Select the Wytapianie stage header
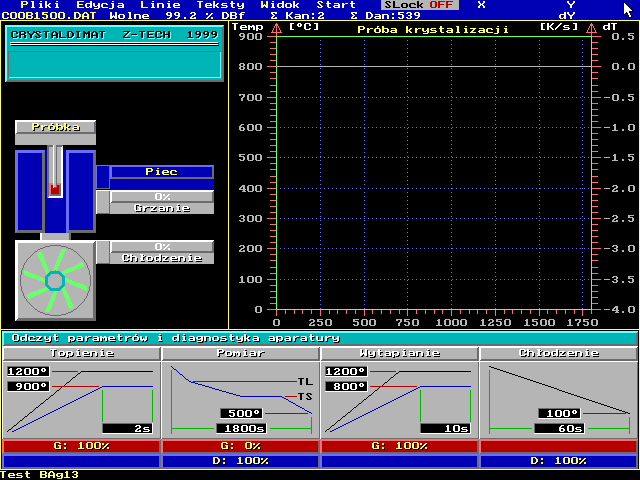640x480 pixels. point(400,353)
